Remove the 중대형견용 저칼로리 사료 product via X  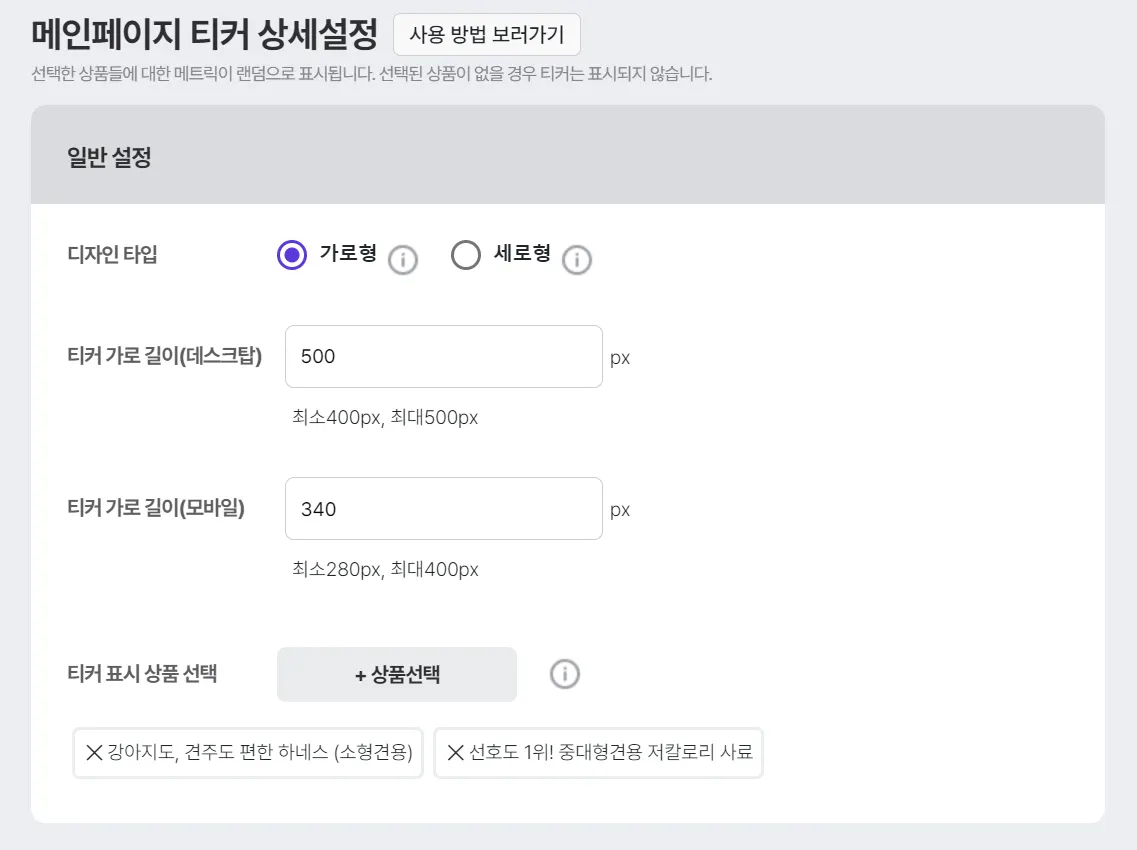pos(455,753)
